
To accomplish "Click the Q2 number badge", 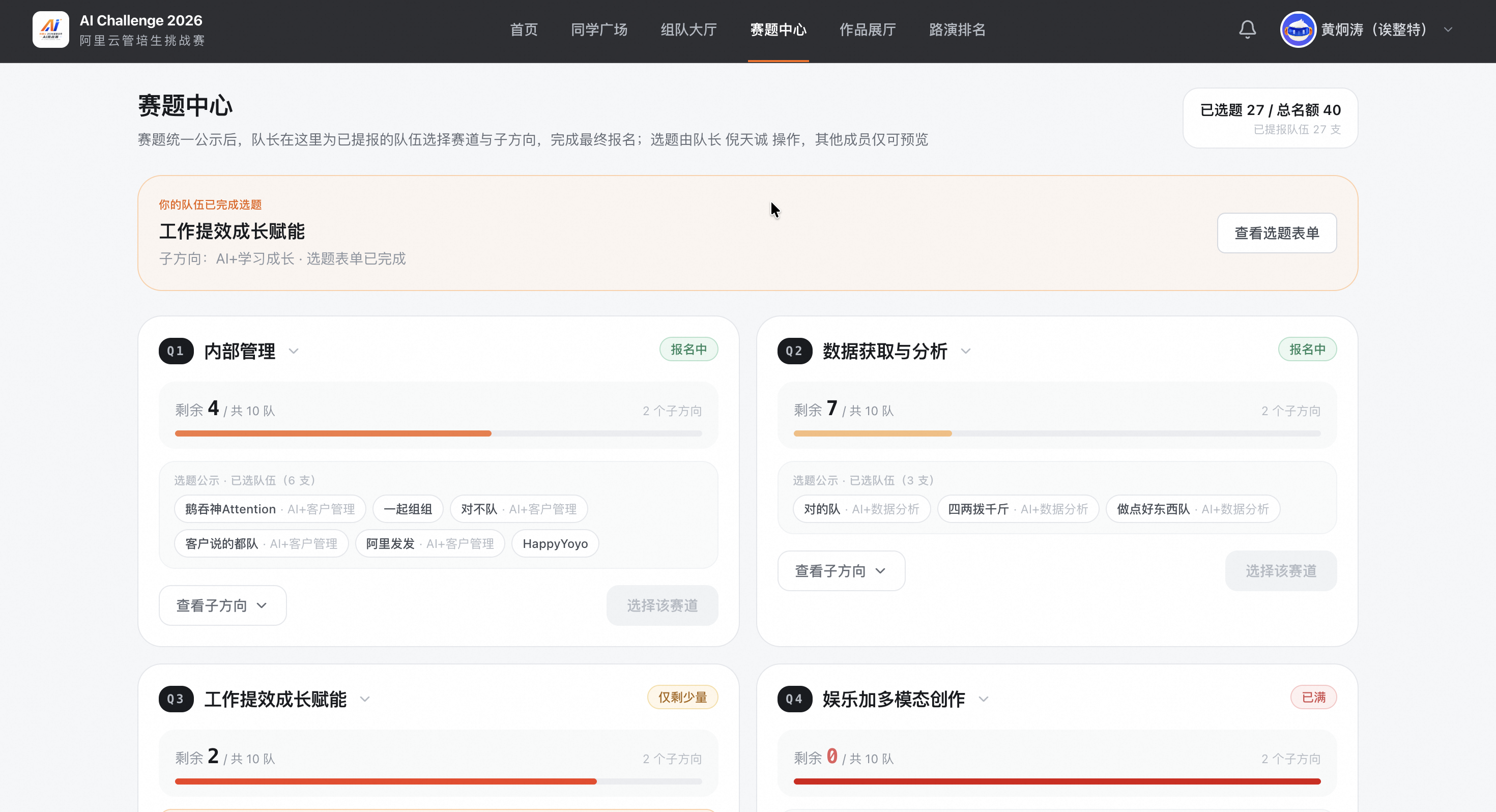I will (794, 352).
